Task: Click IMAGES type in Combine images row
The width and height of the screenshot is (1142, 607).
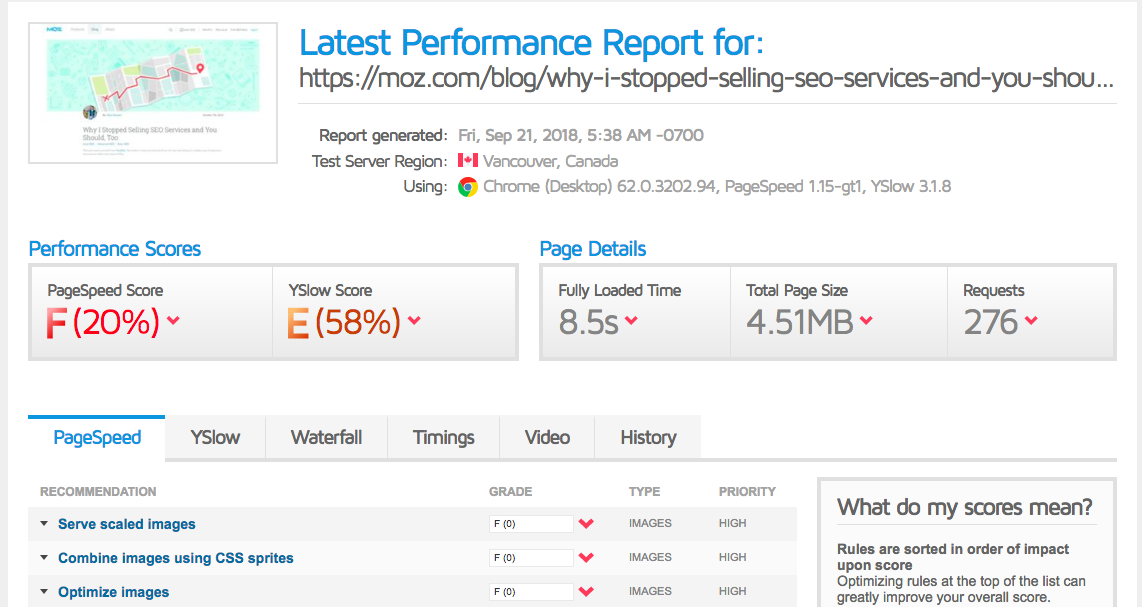Action: tap(650, 557)
